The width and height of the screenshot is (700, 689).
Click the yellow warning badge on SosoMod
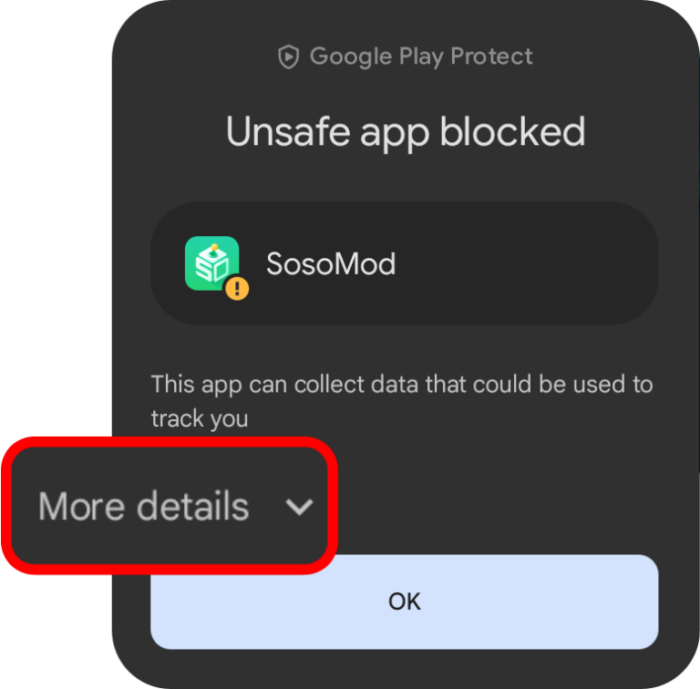tap(237, 289)
